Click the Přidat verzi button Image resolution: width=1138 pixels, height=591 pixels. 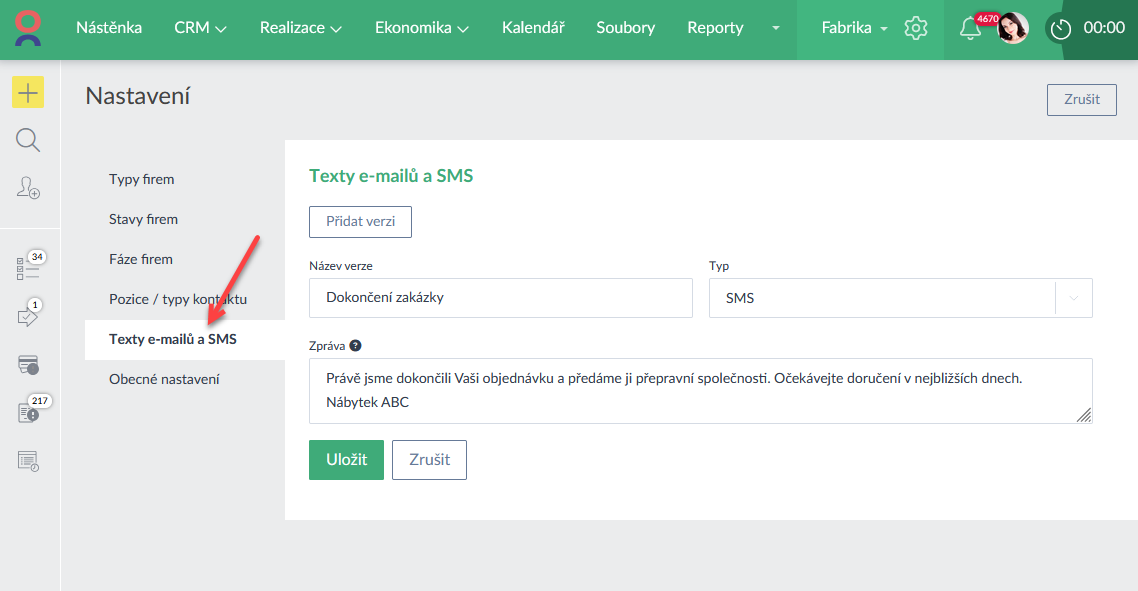point(360,222)
